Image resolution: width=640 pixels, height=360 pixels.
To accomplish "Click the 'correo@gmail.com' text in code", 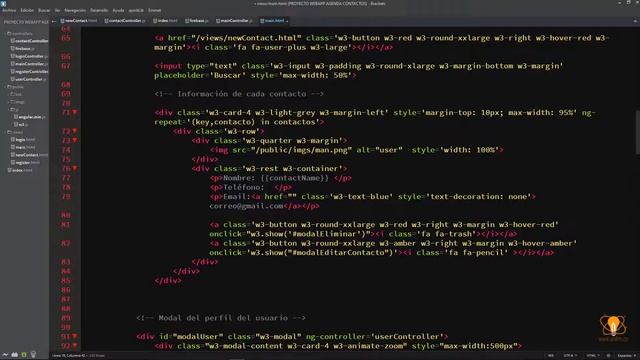I will (x=247, y=206).
